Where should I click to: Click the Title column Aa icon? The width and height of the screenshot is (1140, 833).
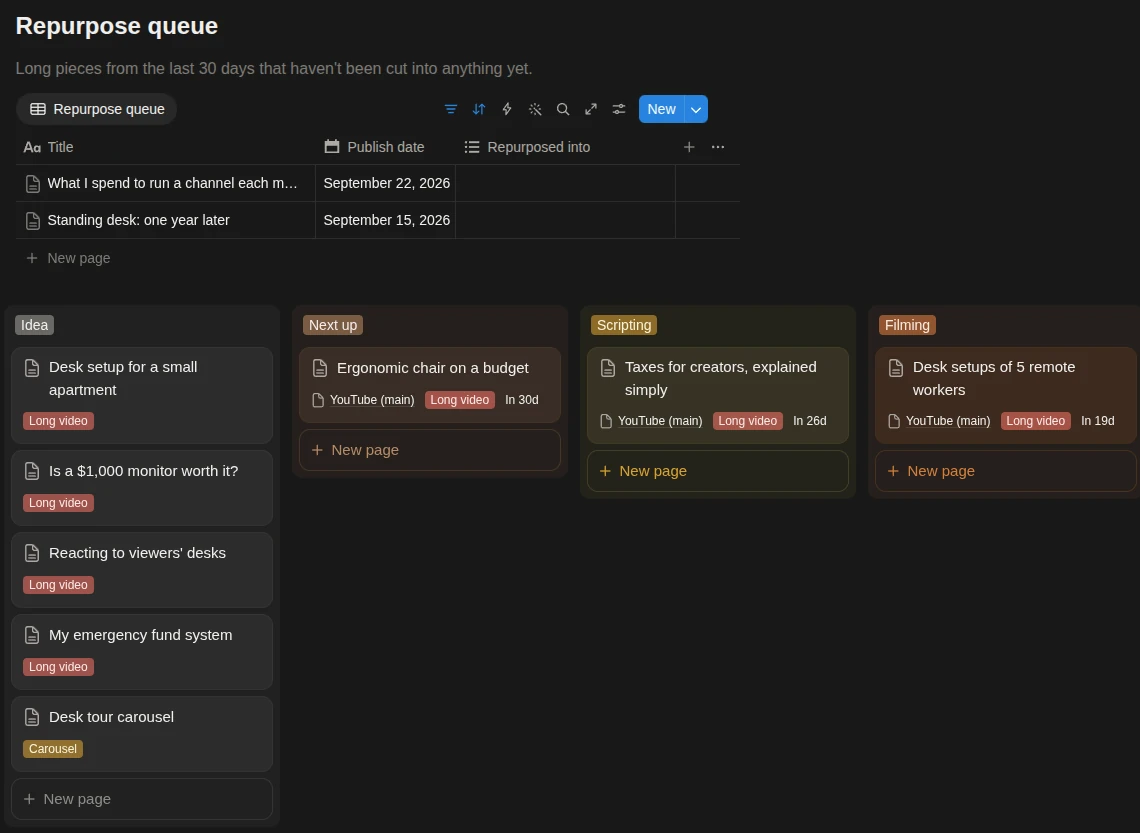(32, 147)
